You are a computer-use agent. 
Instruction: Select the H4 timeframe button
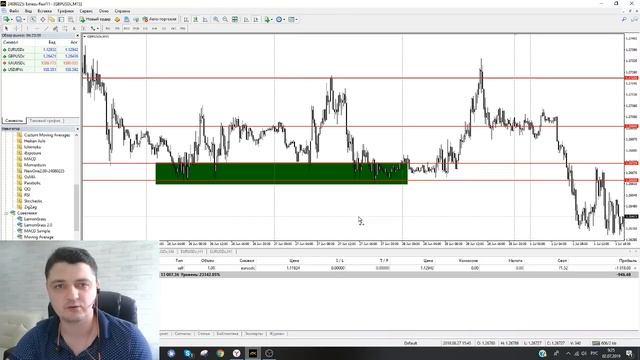(155, 28)
